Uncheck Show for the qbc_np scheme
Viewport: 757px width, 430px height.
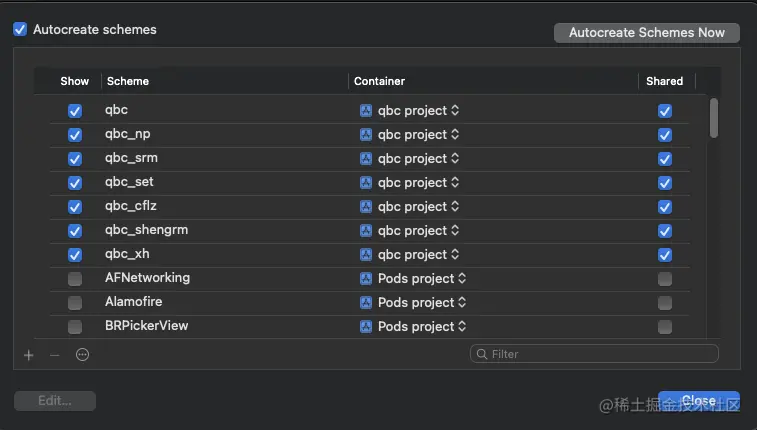coord(75,135)
